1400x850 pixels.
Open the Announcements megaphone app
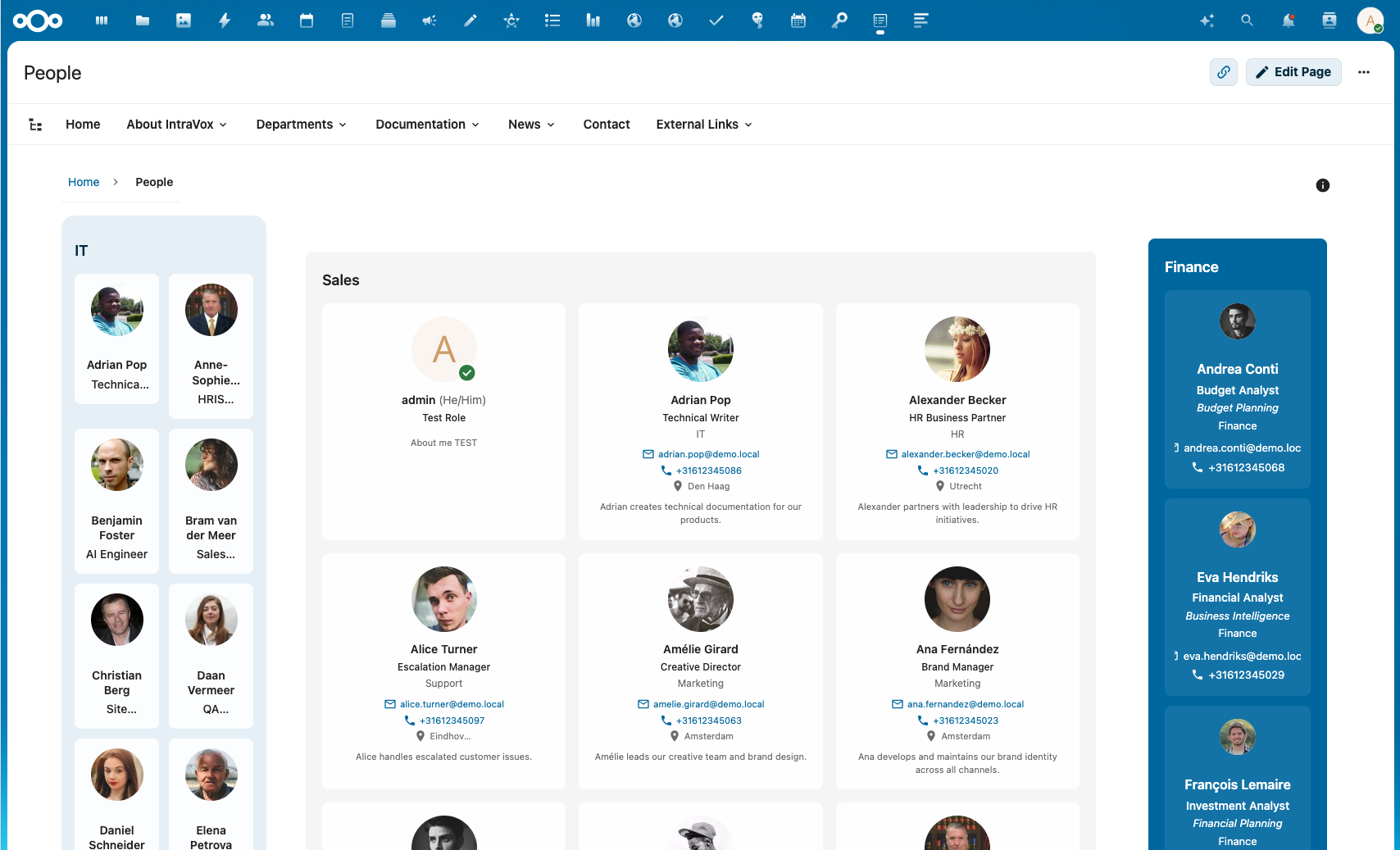click(x=430, y=20)
